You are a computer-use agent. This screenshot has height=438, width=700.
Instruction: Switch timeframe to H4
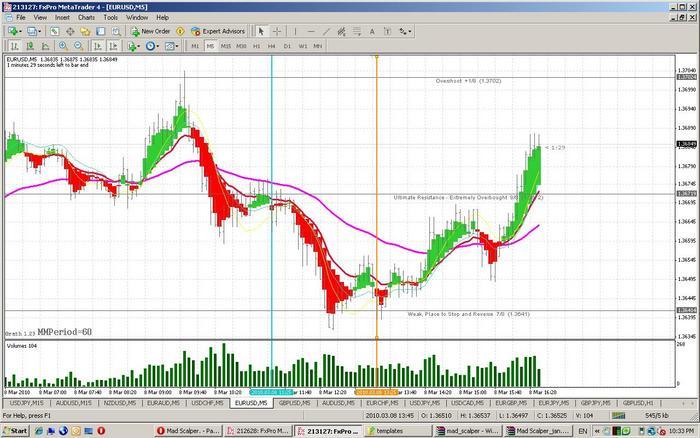[271, 46]
